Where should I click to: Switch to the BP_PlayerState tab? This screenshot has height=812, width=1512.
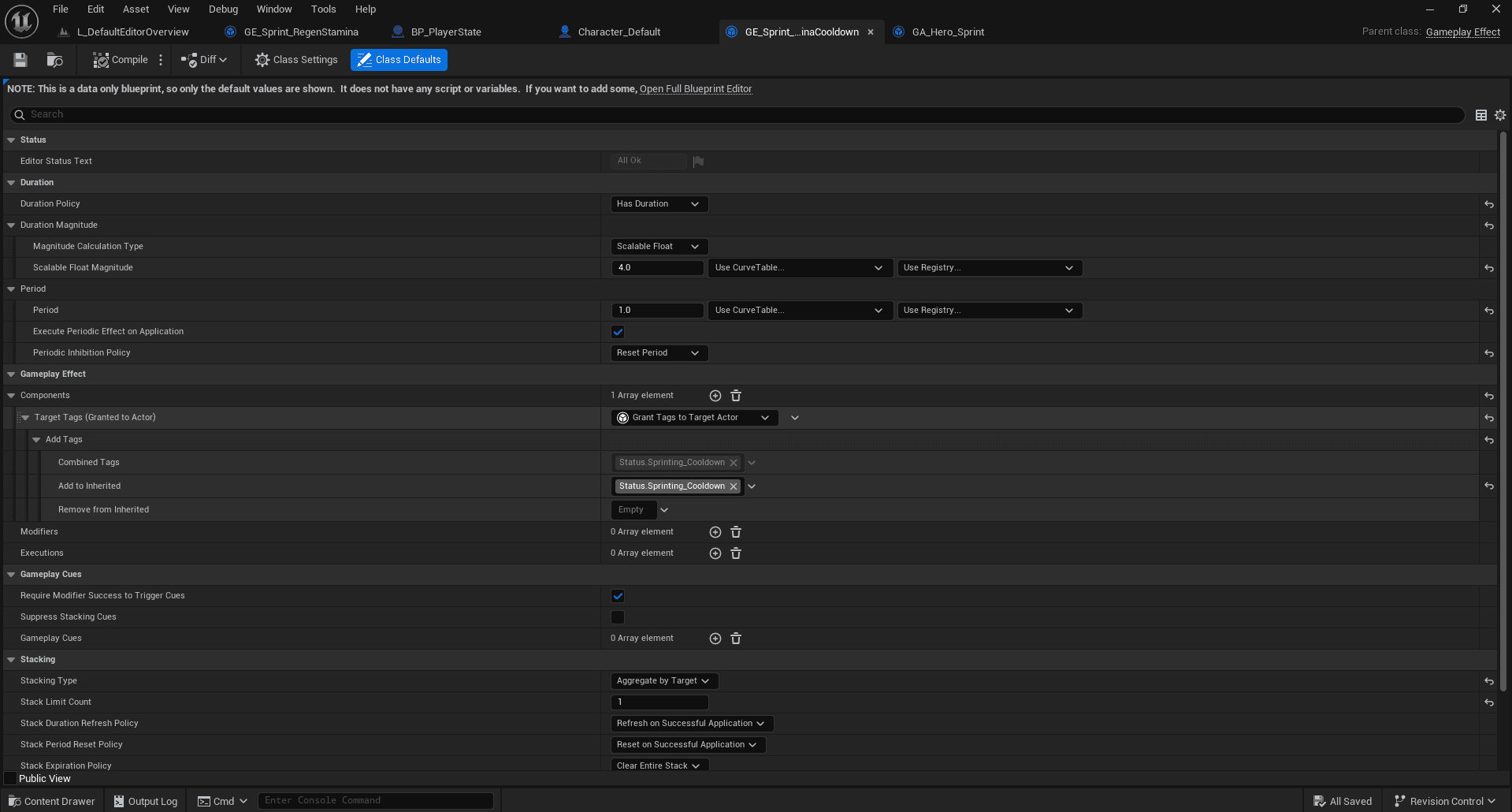(x=438, y=32)
